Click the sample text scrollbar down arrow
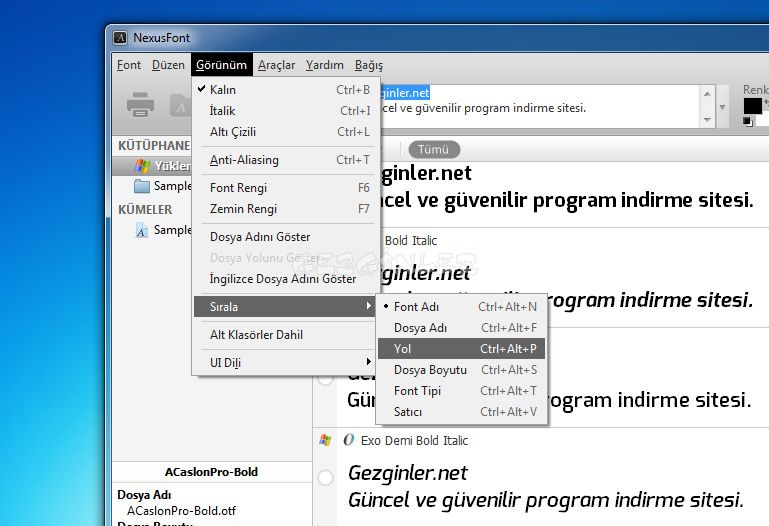769x526 pixels. click(x=707, y=120)
